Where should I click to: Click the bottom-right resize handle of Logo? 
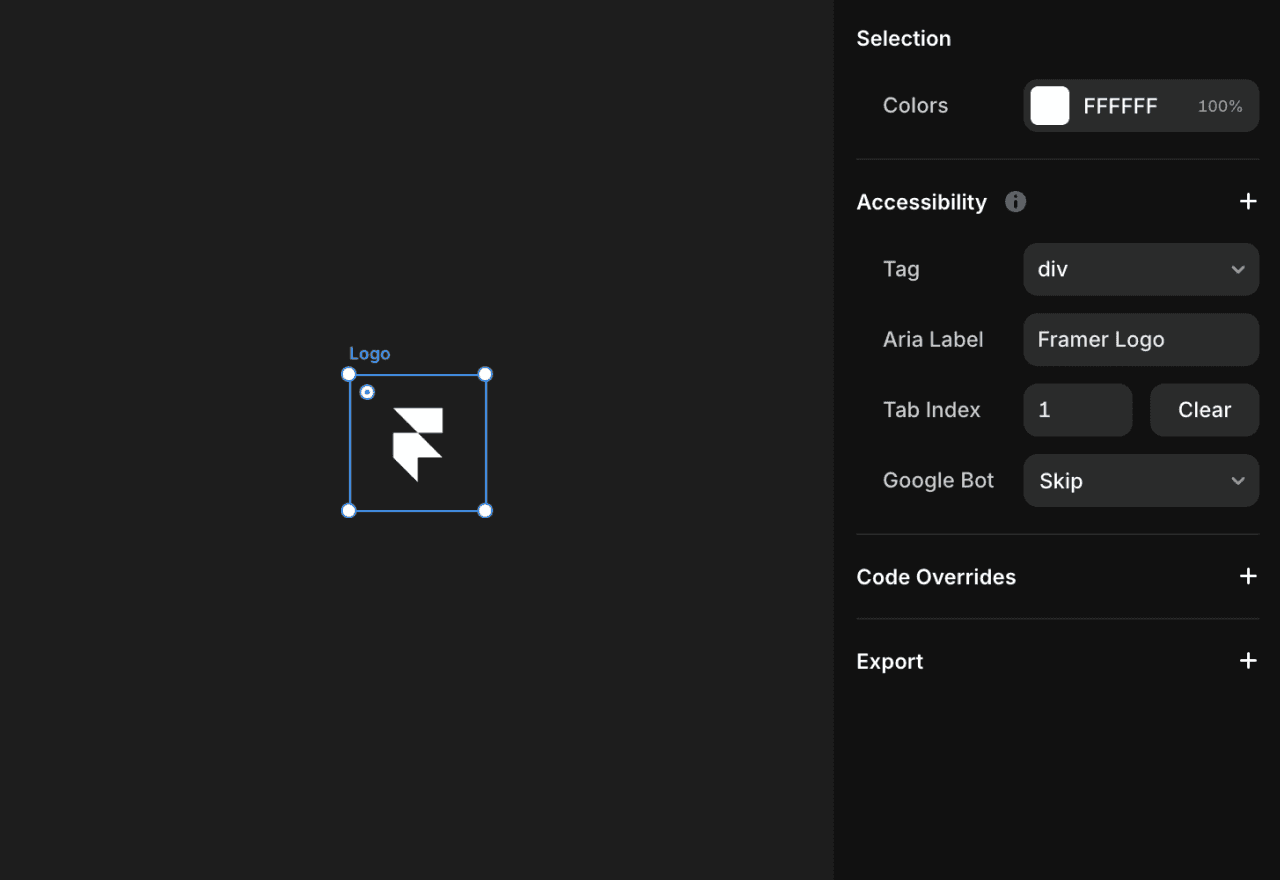(485, 510)
